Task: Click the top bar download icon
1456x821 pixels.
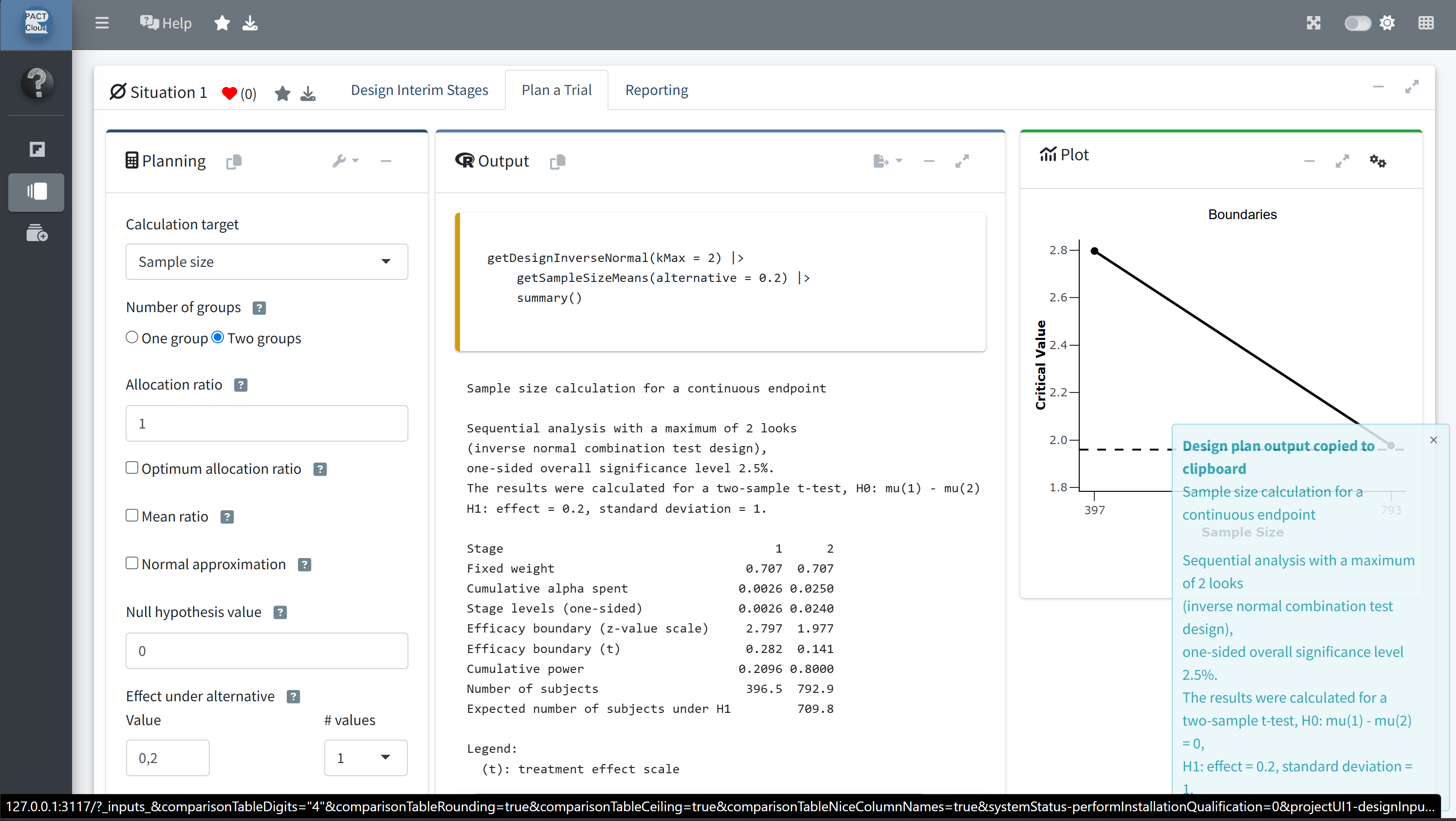Action: (250, 22)
